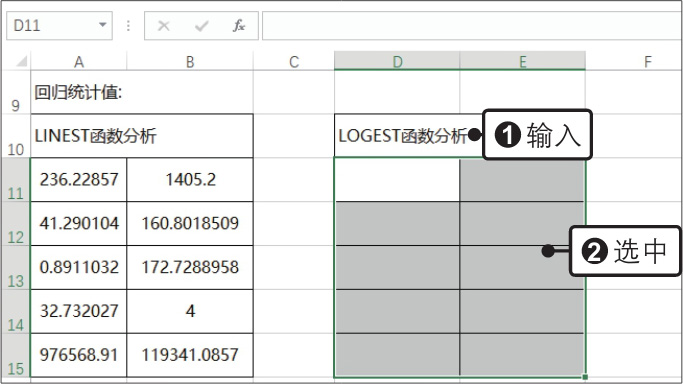Select column D header

click(x=397, y=61)
